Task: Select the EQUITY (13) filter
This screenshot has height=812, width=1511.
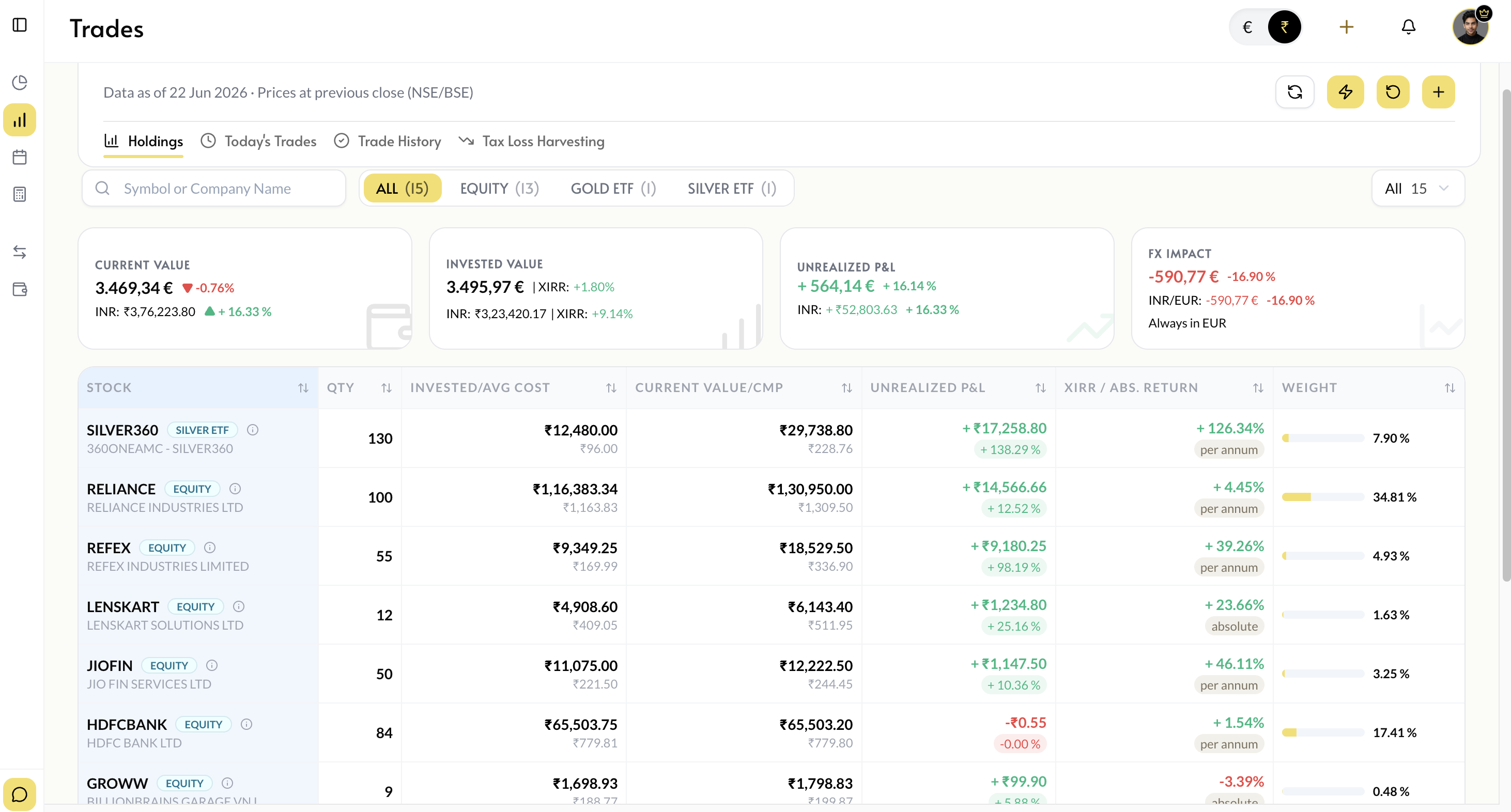Action: tap(499, 188)
